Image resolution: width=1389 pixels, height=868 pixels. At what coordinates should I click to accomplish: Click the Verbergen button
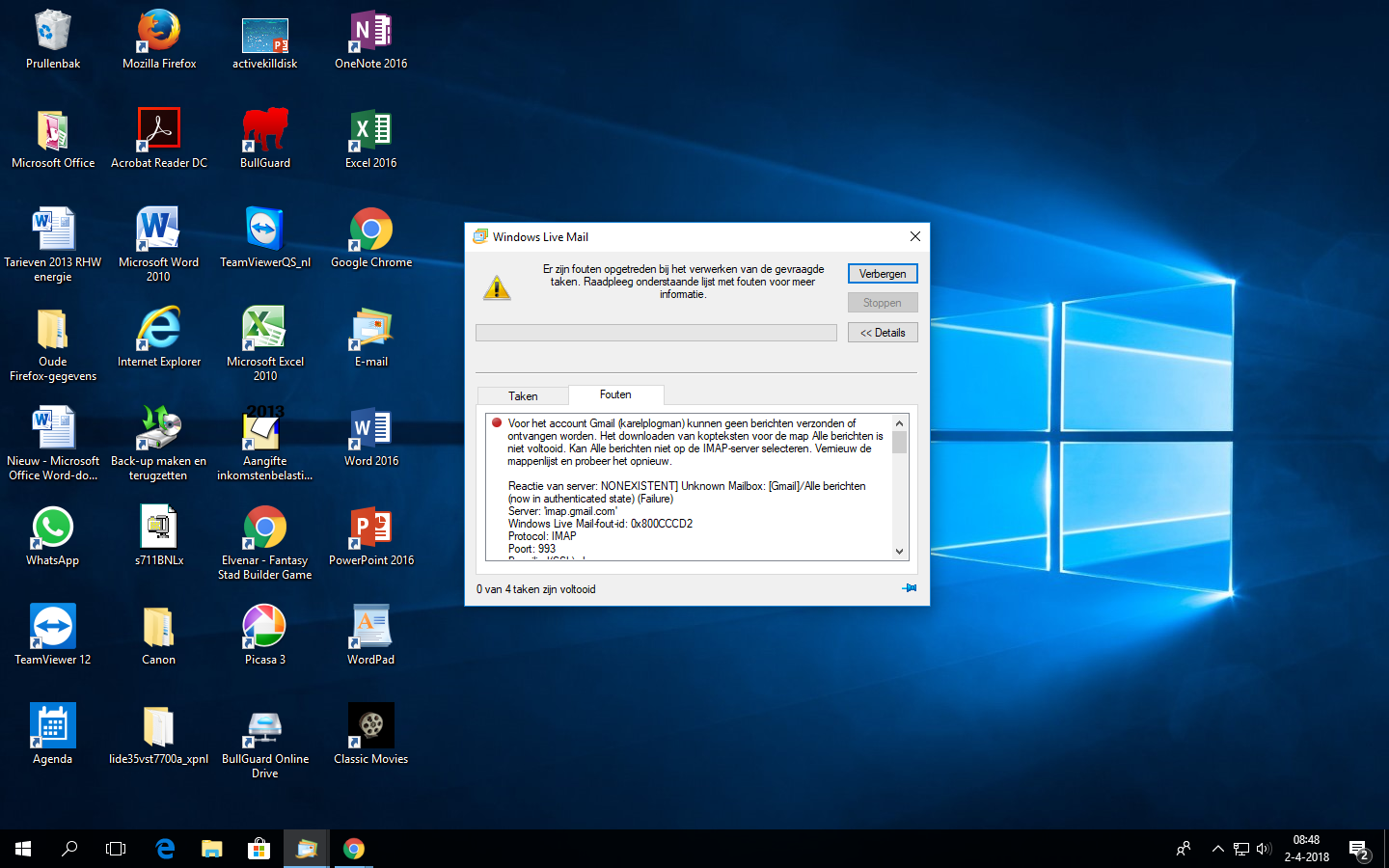pos(883,274)
